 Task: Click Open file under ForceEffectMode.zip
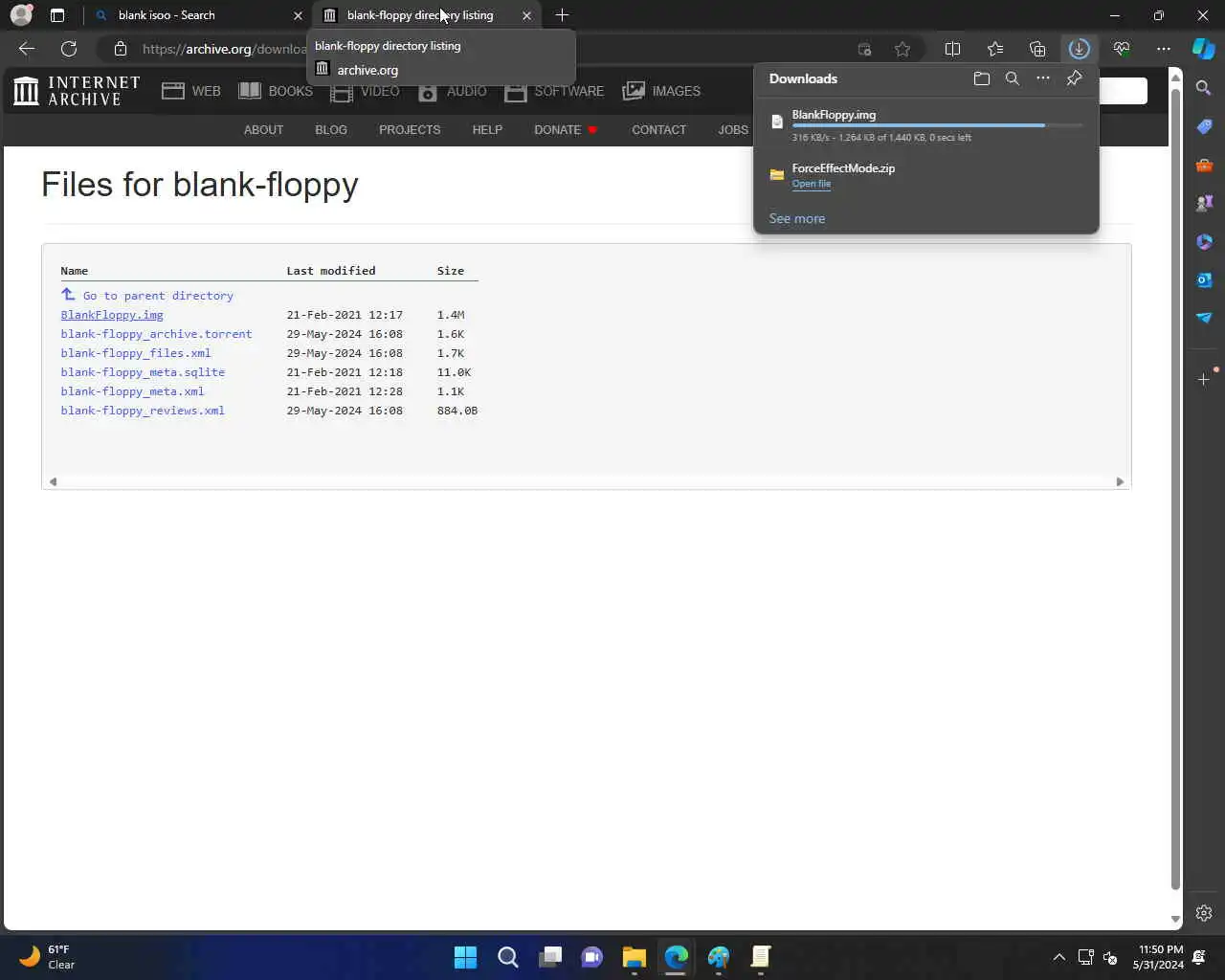pos(812,184)
